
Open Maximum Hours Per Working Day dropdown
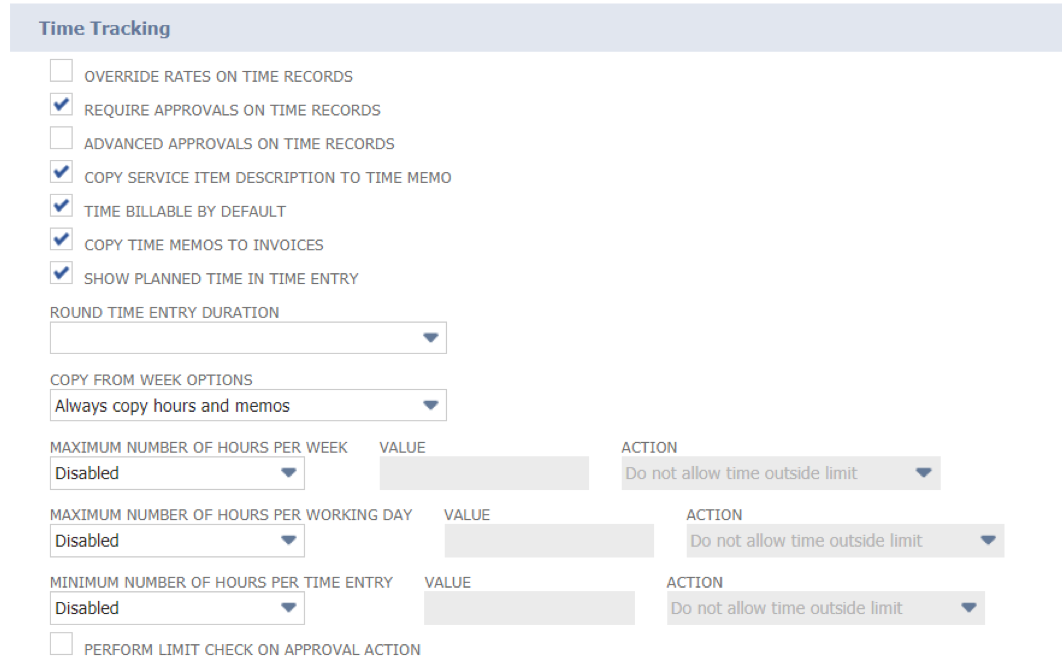coord(177,541)
